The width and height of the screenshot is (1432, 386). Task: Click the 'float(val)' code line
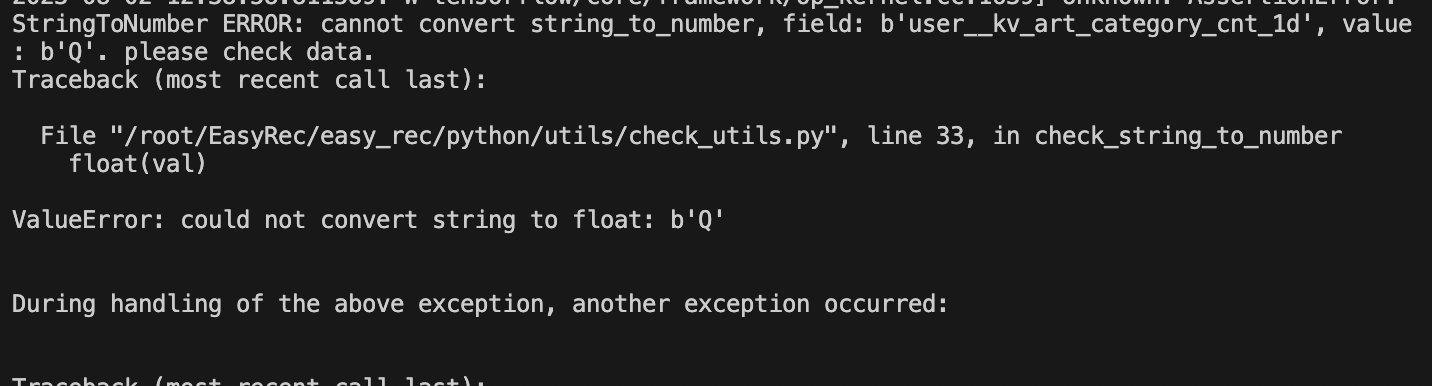tap(138, 163)
